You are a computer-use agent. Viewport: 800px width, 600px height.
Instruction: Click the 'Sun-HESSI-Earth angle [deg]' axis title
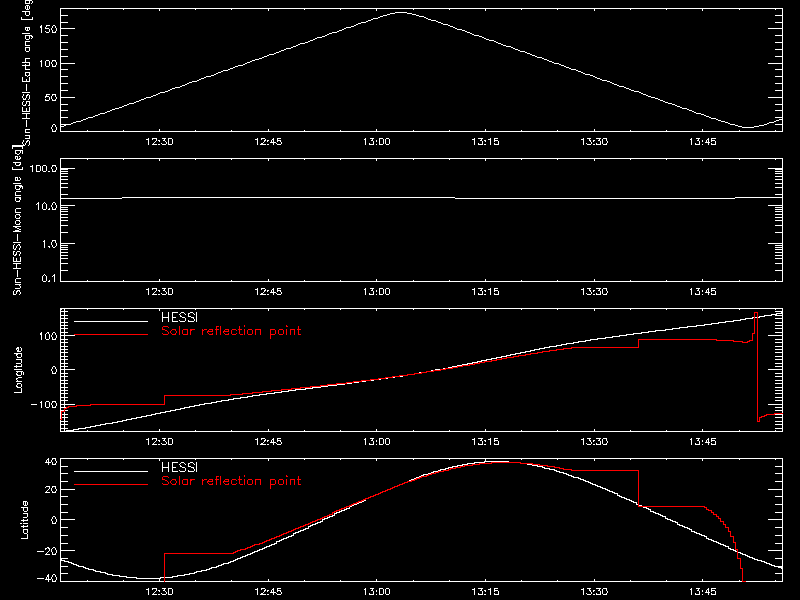(27, 71)
